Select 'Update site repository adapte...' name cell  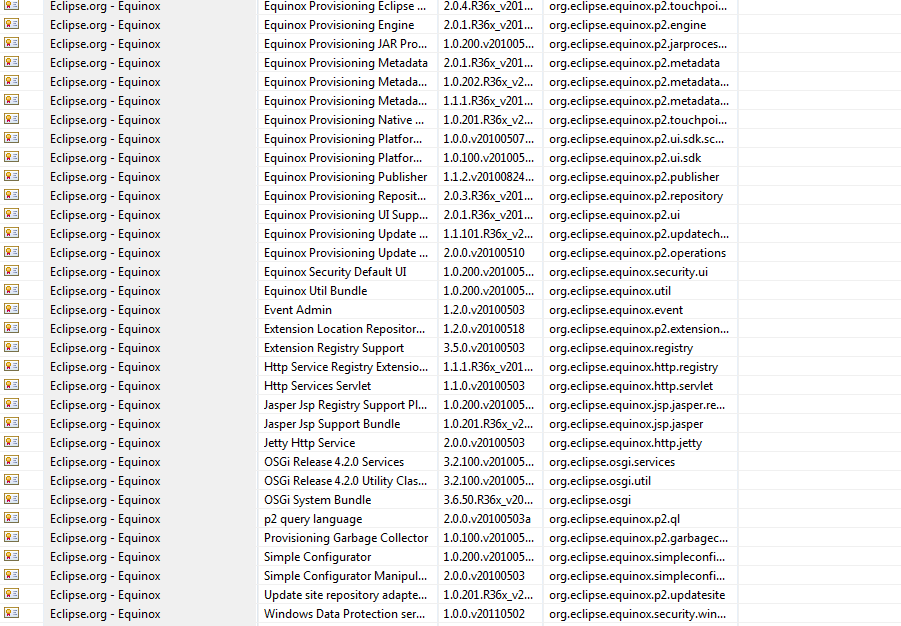coord(345,594)
